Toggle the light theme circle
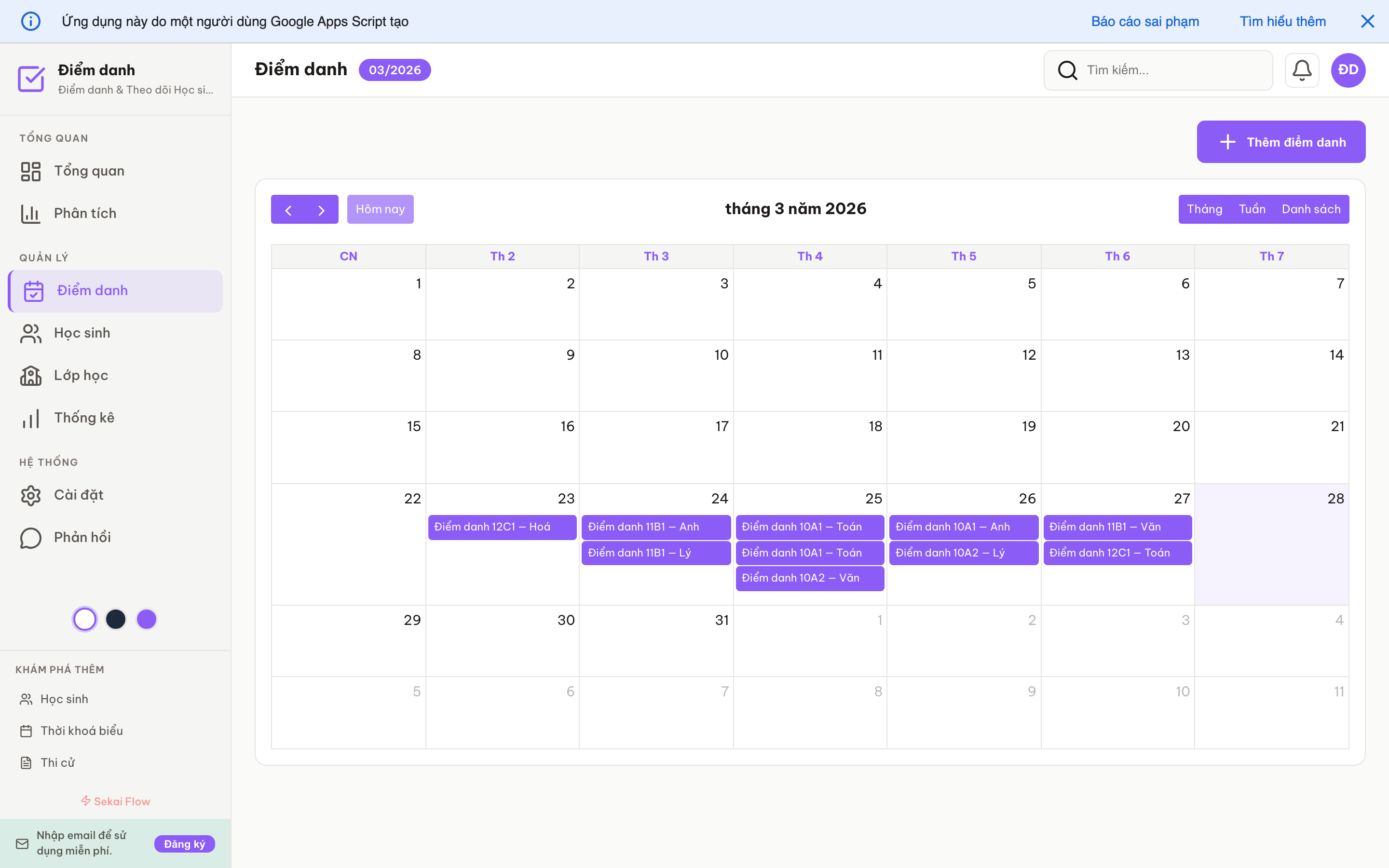The height and width of the screenshot is (868, 1389). point(84,619)
